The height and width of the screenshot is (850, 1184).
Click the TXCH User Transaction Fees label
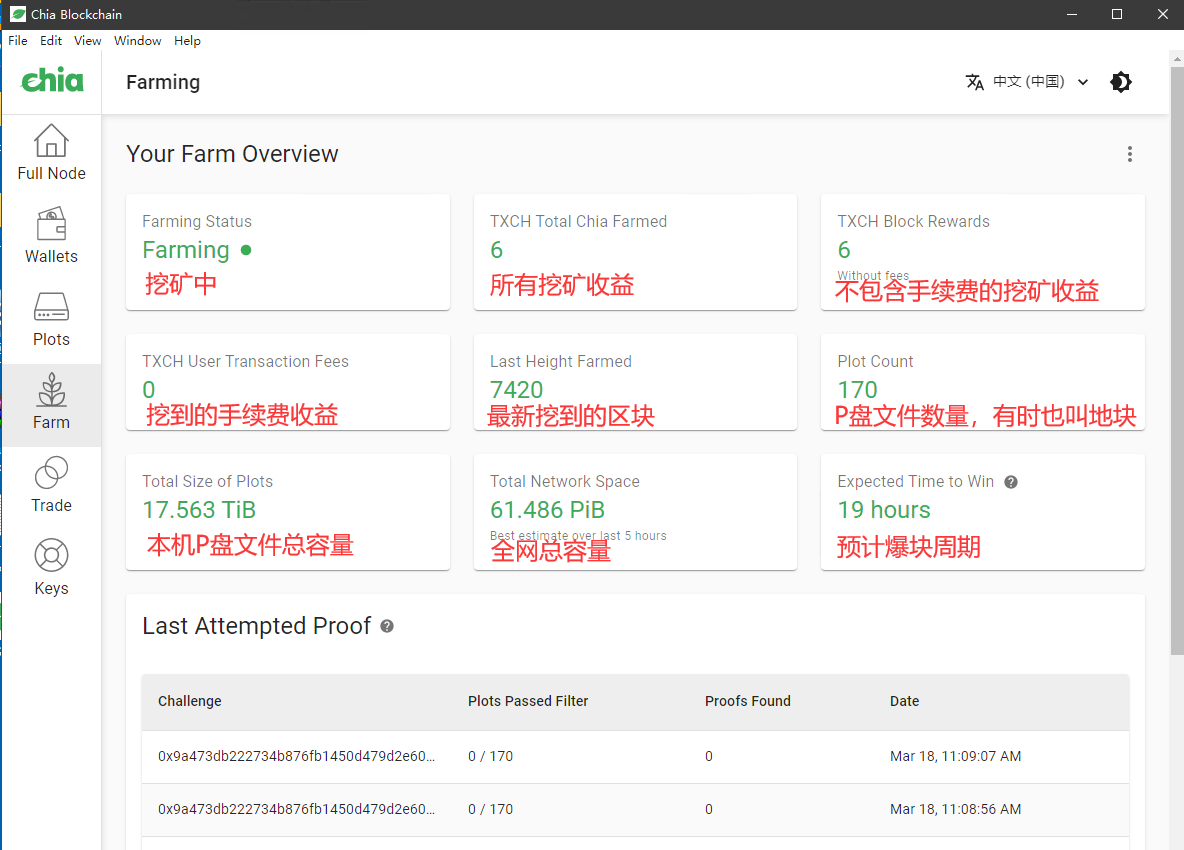tap(245, 362)
